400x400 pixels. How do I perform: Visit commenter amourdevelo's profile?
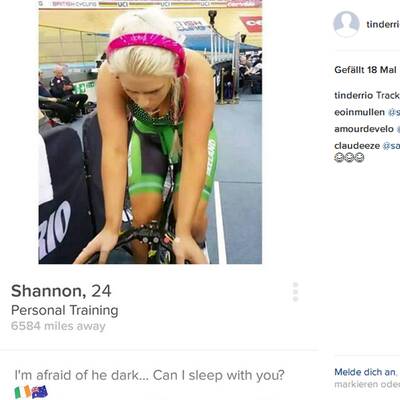(x=364, y=129)
